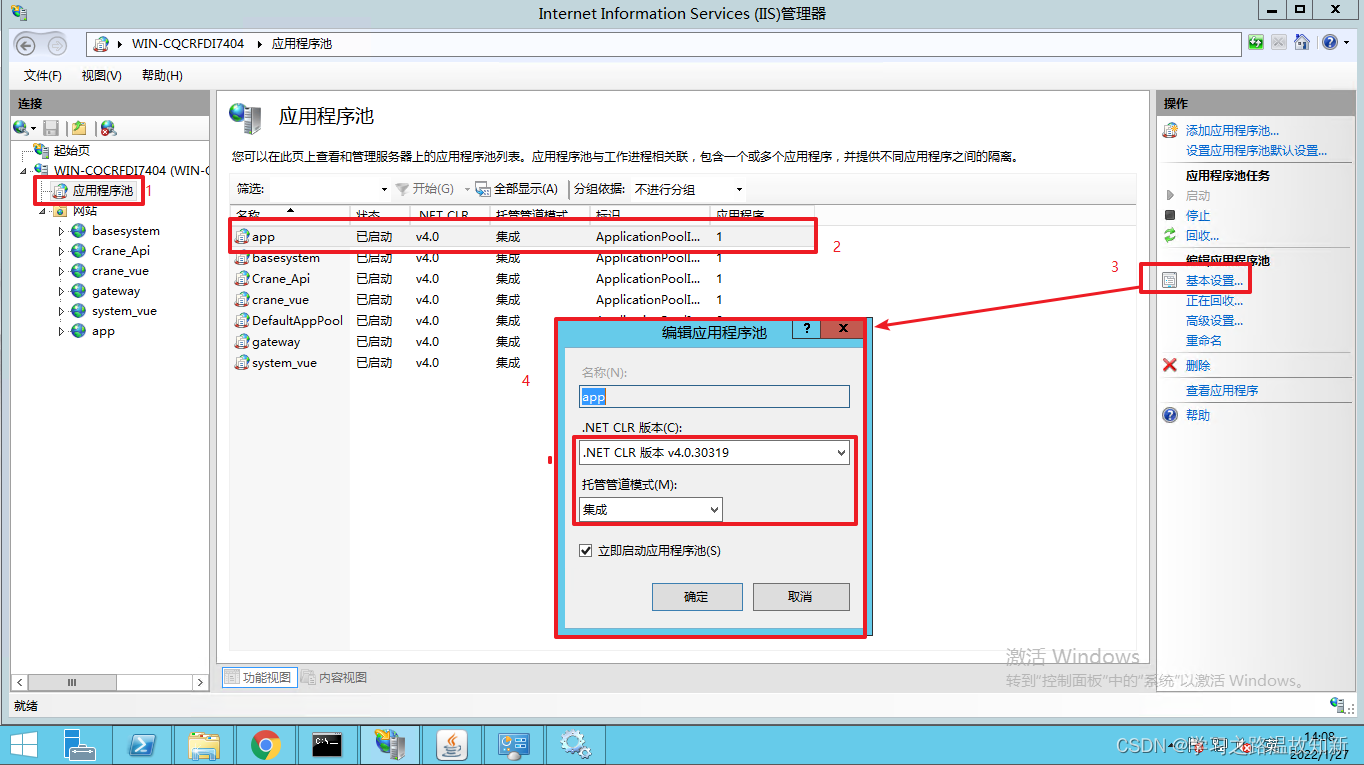Click the dialog help question mark button
This screenshot has width=1364, height=765.
coord(806,329)
